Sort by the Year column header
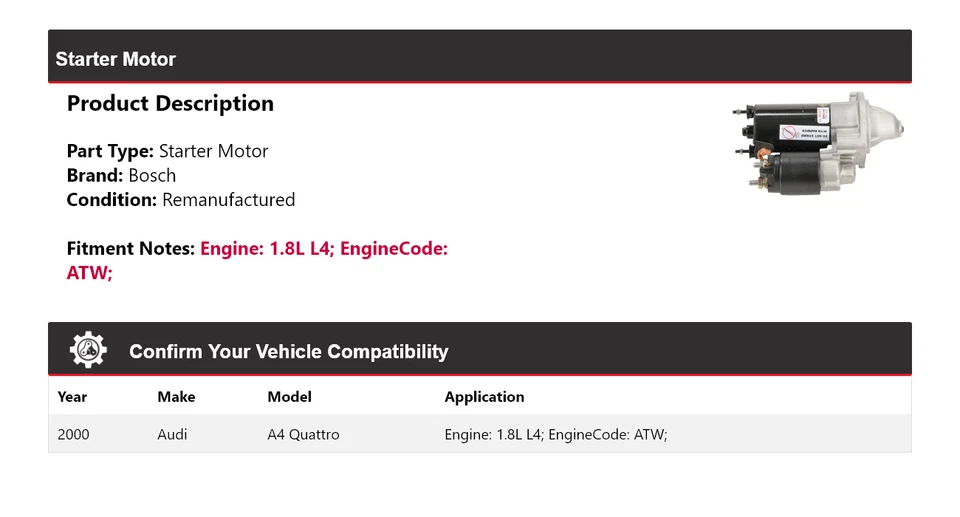Screen dimensions: 960x517 click(x=72, y=397)
